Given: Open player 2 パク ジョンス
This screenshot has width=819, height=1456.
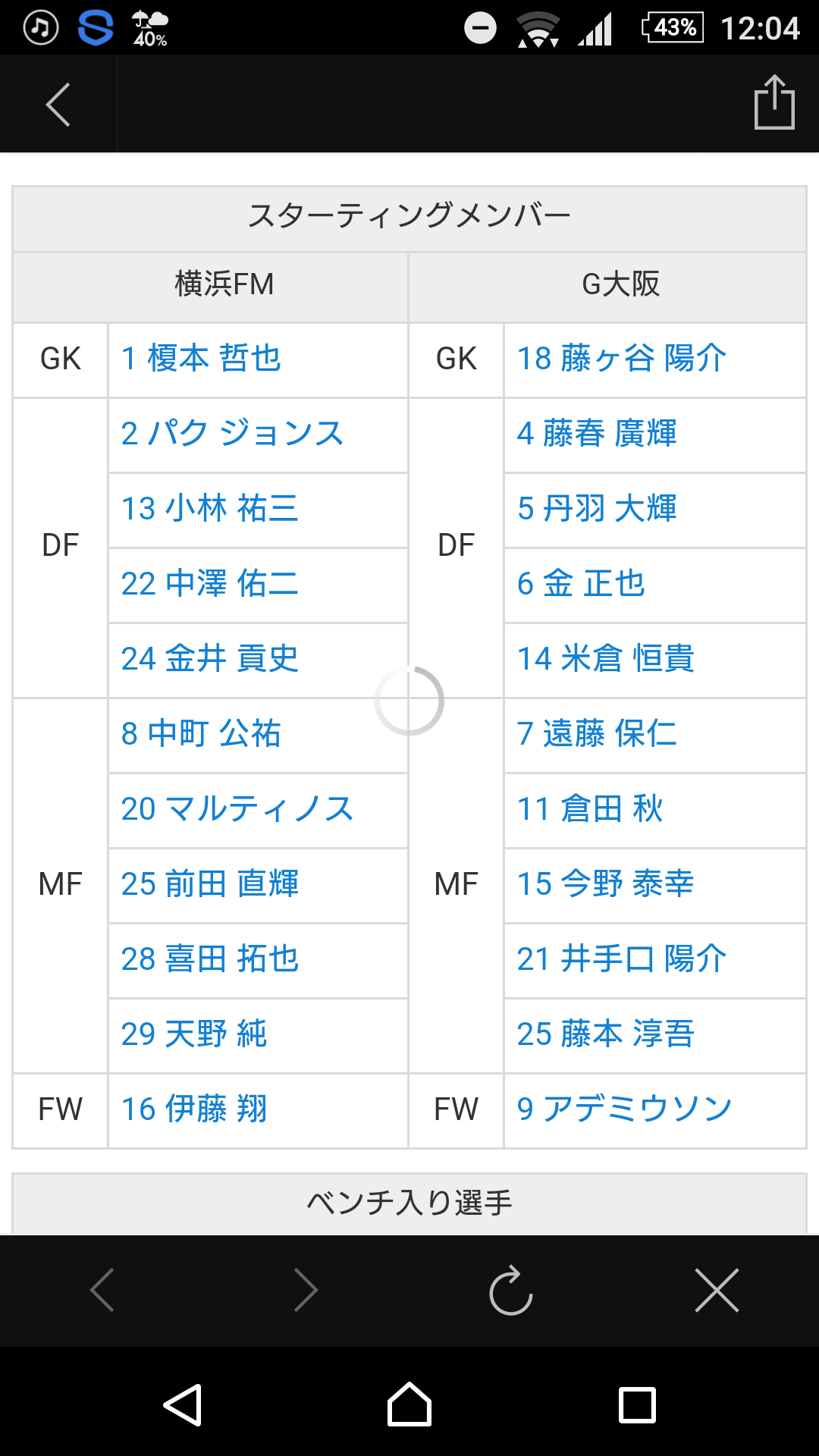Looking at the screenshot, I should pos(232,434).
